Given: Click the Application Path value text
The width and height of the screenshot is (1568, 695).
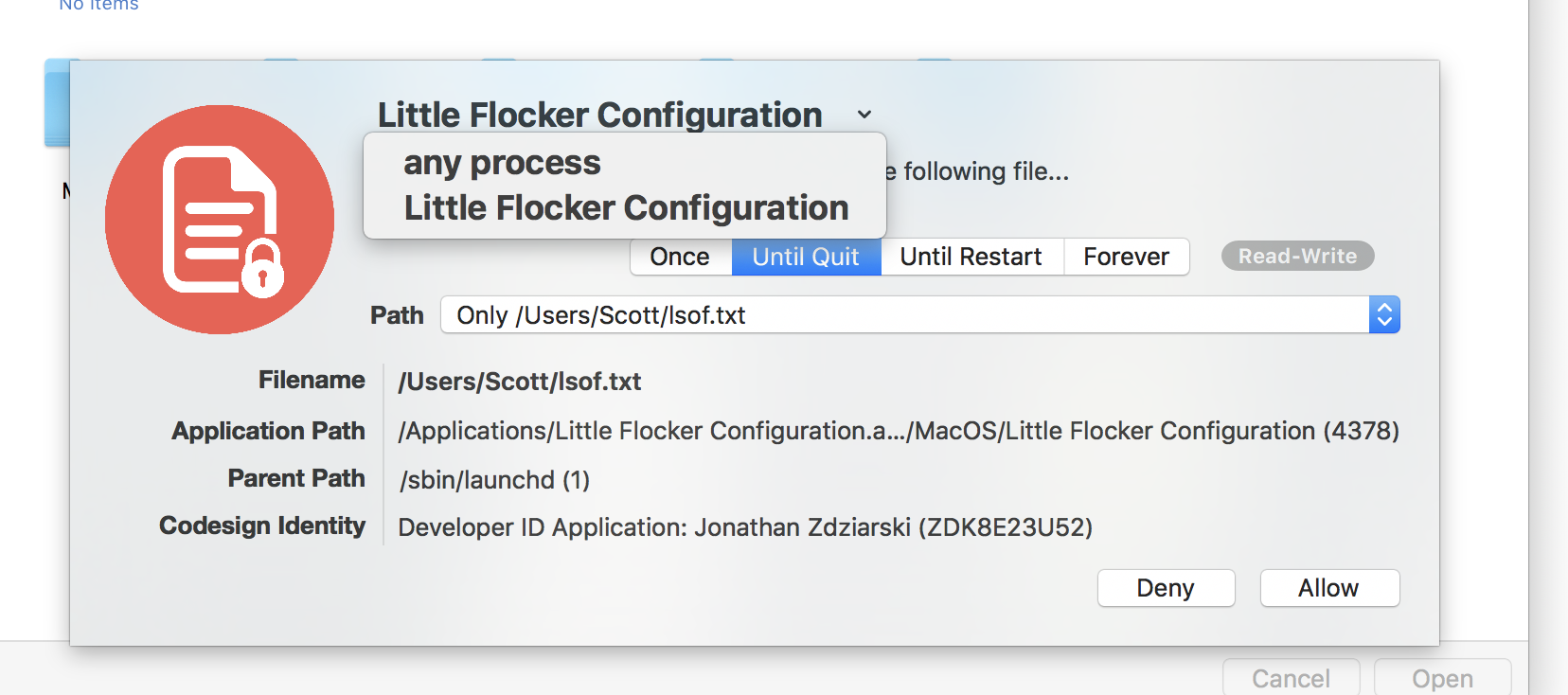Looking at the screenshot, I should (899, 431).
